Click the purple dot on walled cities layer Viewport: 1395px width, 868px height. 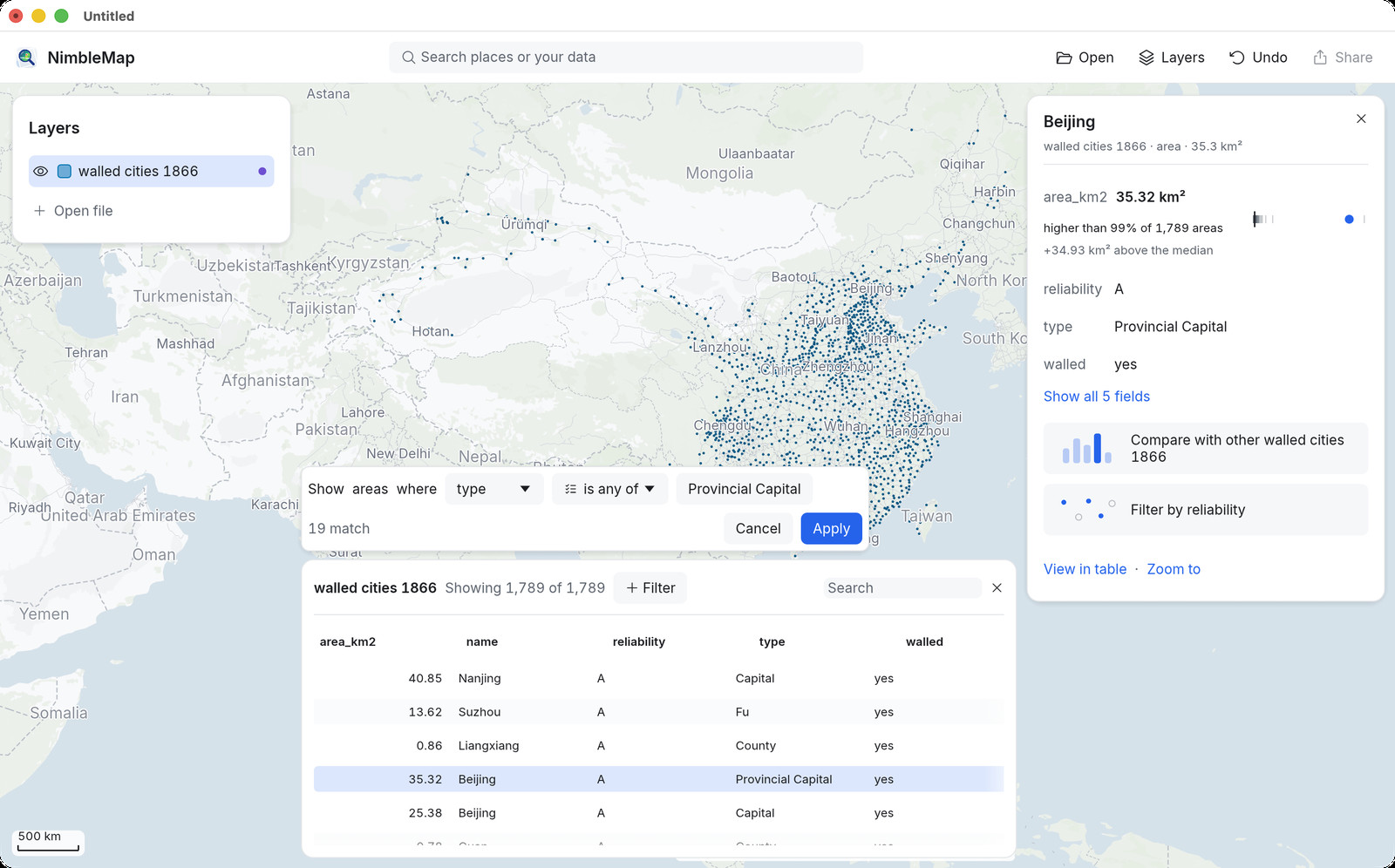(262, 172)
